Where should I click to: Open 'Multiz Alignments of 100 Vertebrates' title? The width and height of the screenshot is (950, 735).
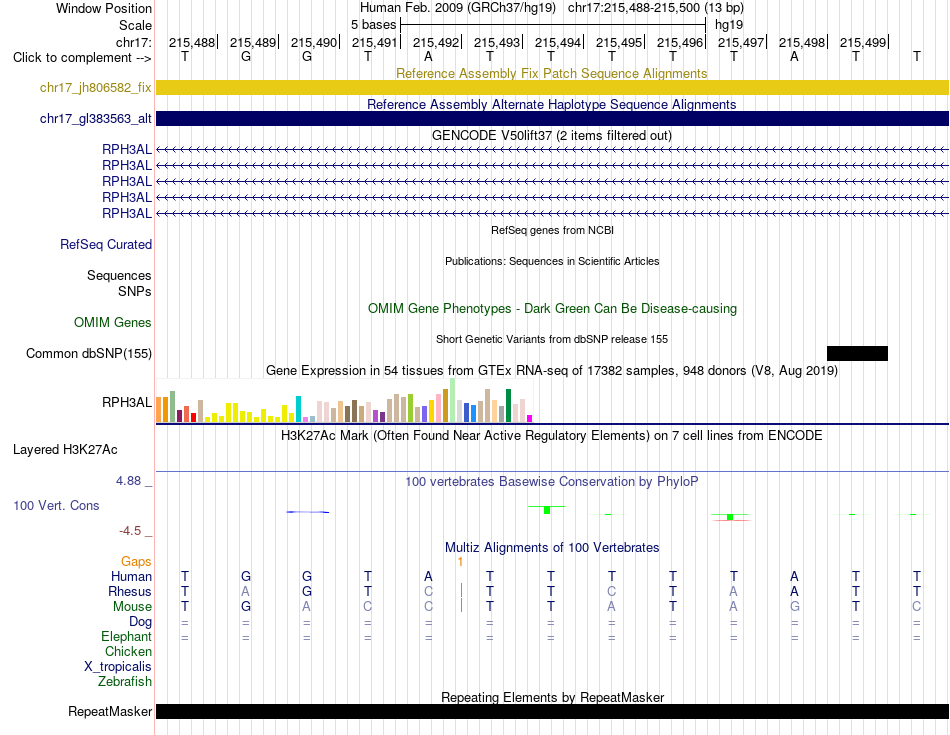coord(552,548)
